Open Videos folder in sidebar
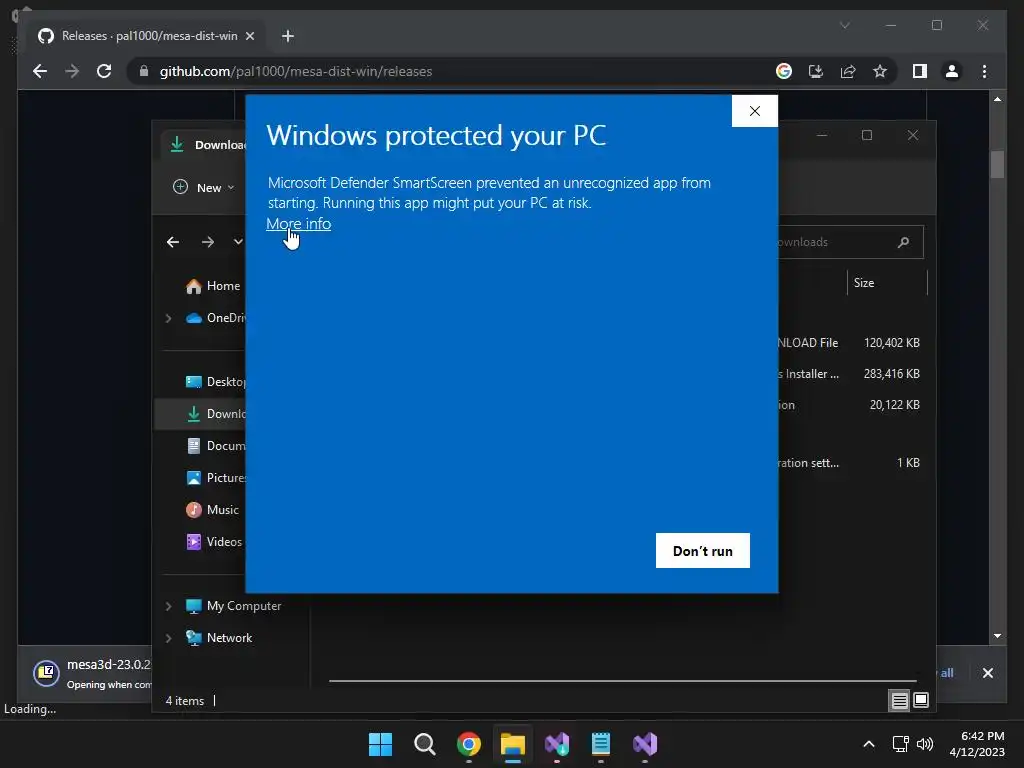Image resolution: width=1024 pixels, height=768 pixels. click(216, 542)
